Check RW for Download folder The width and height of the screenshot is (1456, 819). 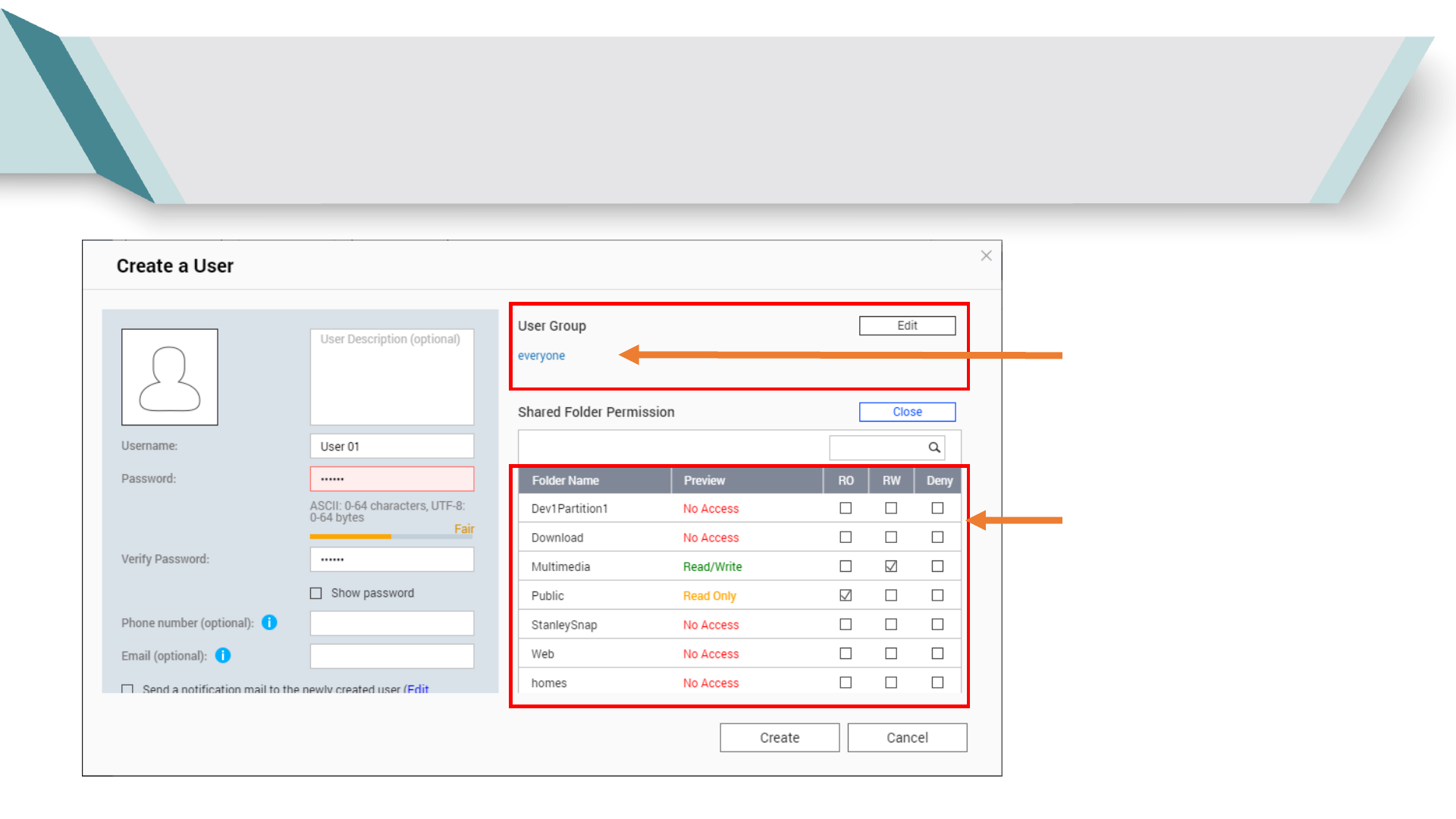tap(891, 537)
